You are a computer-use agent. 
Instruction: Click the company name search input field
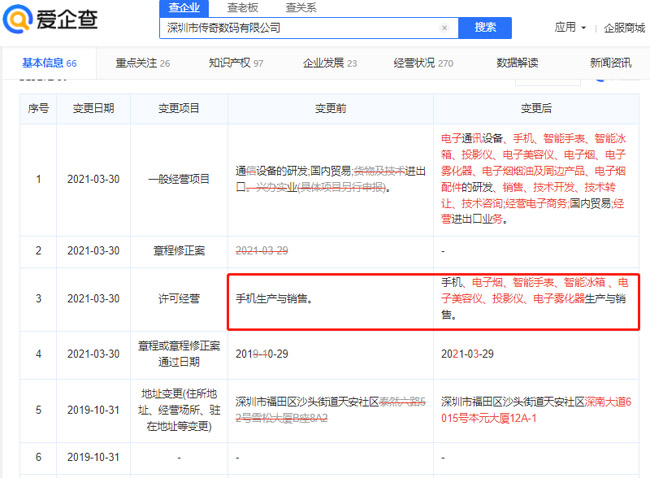pyautogui.click(x=300, y=28)
